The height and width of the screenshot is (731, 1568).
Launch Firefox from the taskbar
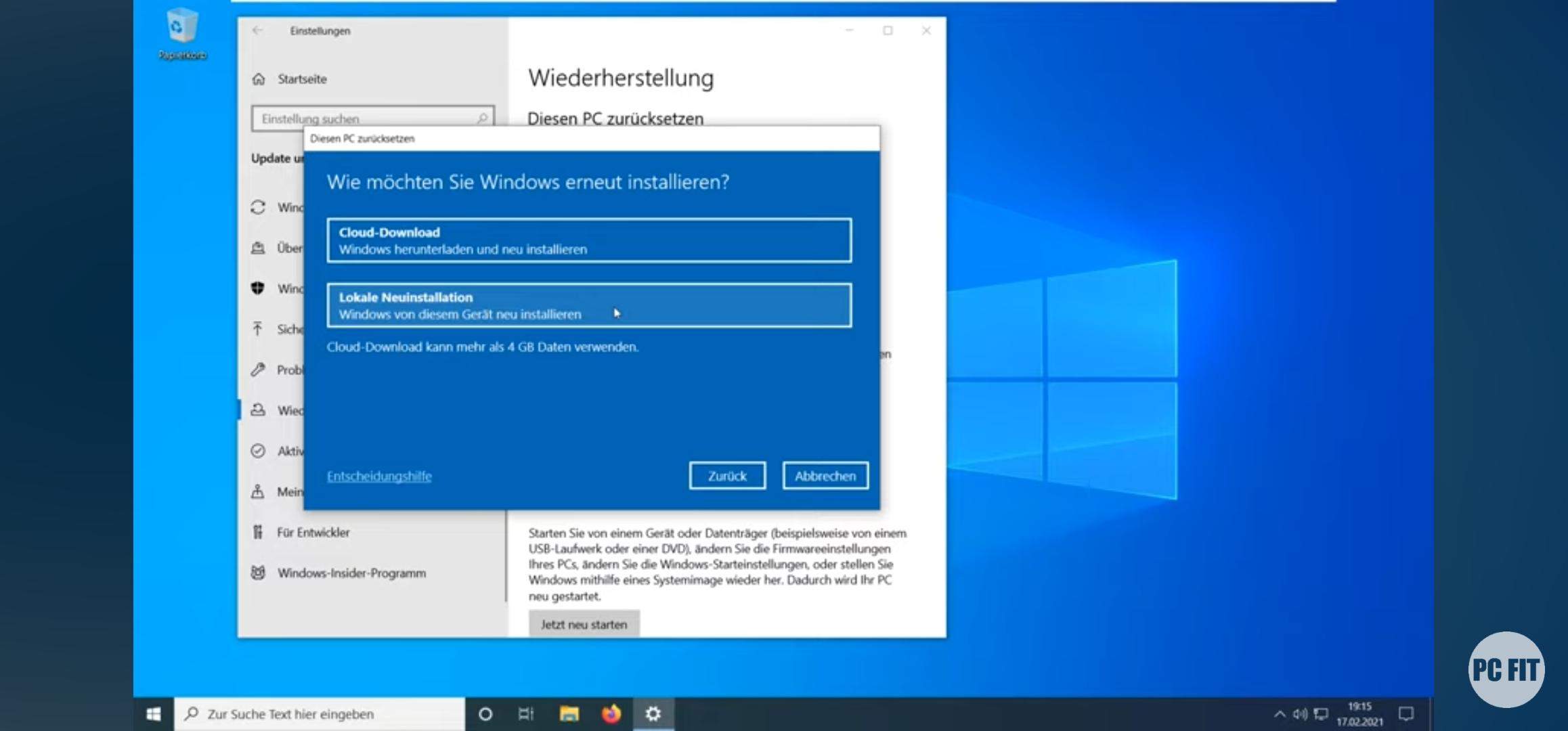611,714
